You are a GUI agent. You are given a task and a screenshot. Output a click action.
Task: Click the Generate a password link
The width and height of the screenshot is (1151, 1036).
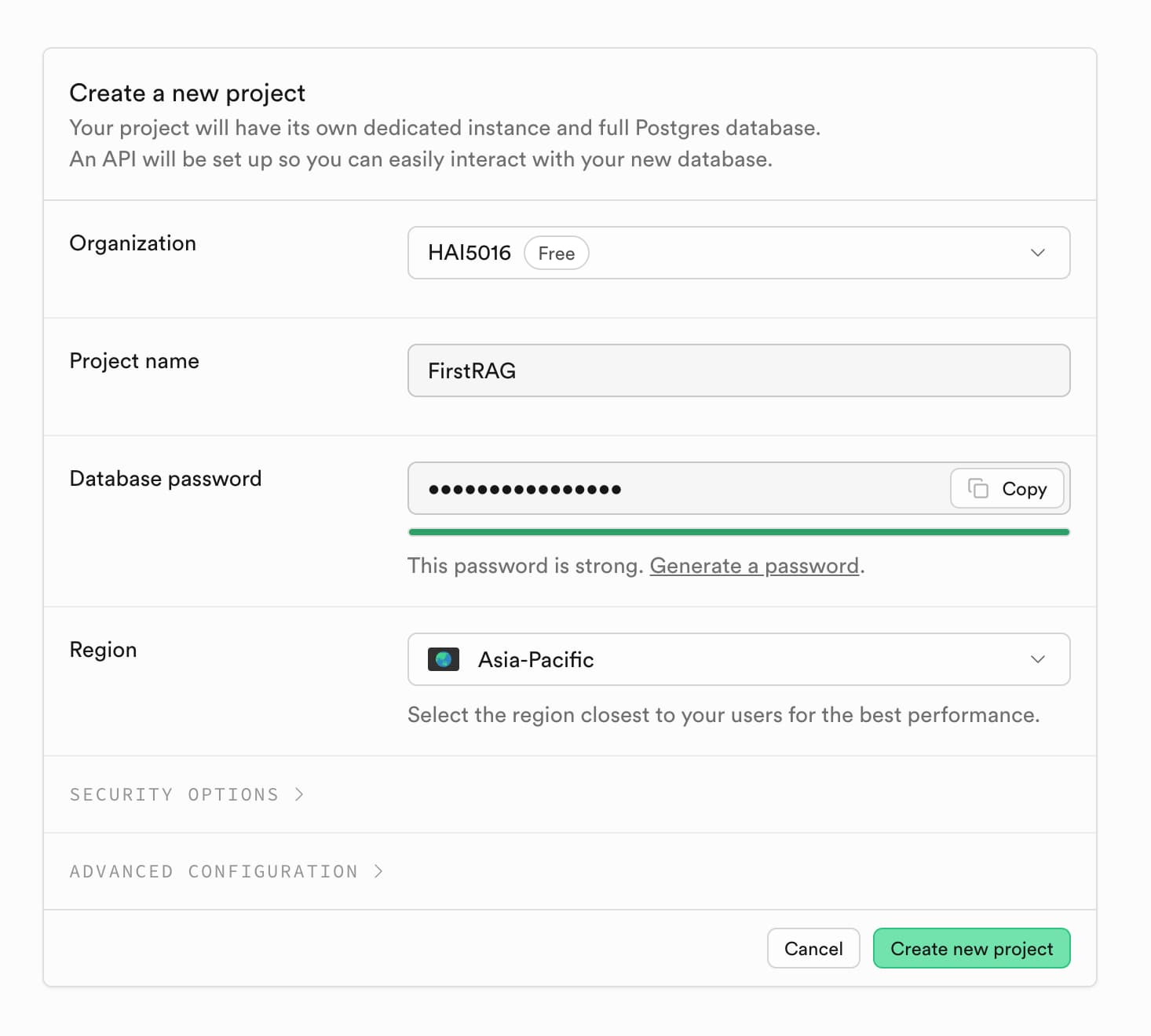coord(754,566)
